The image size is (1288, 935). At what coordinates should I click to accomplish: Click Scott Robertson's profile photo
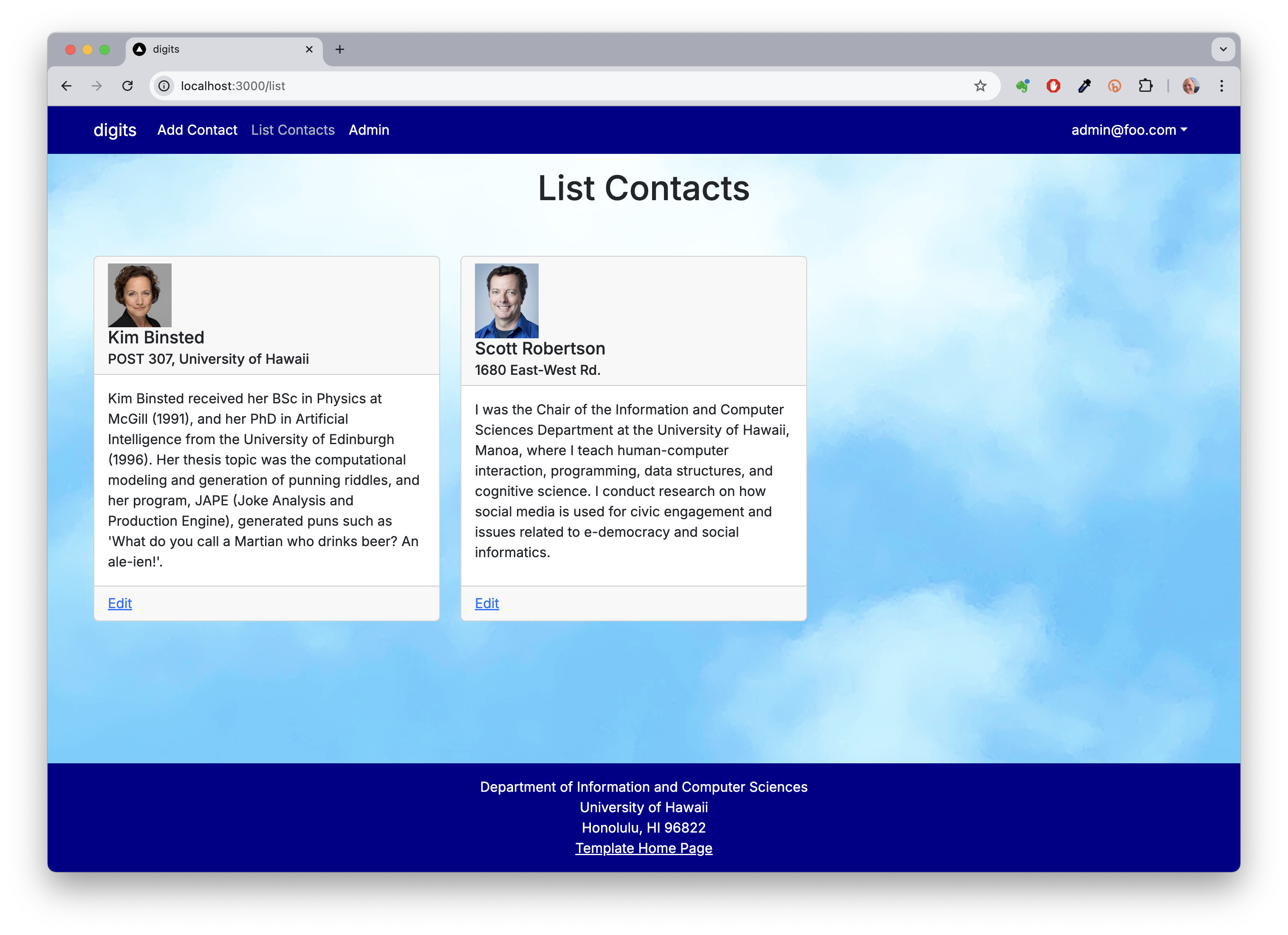coord(506,300)
